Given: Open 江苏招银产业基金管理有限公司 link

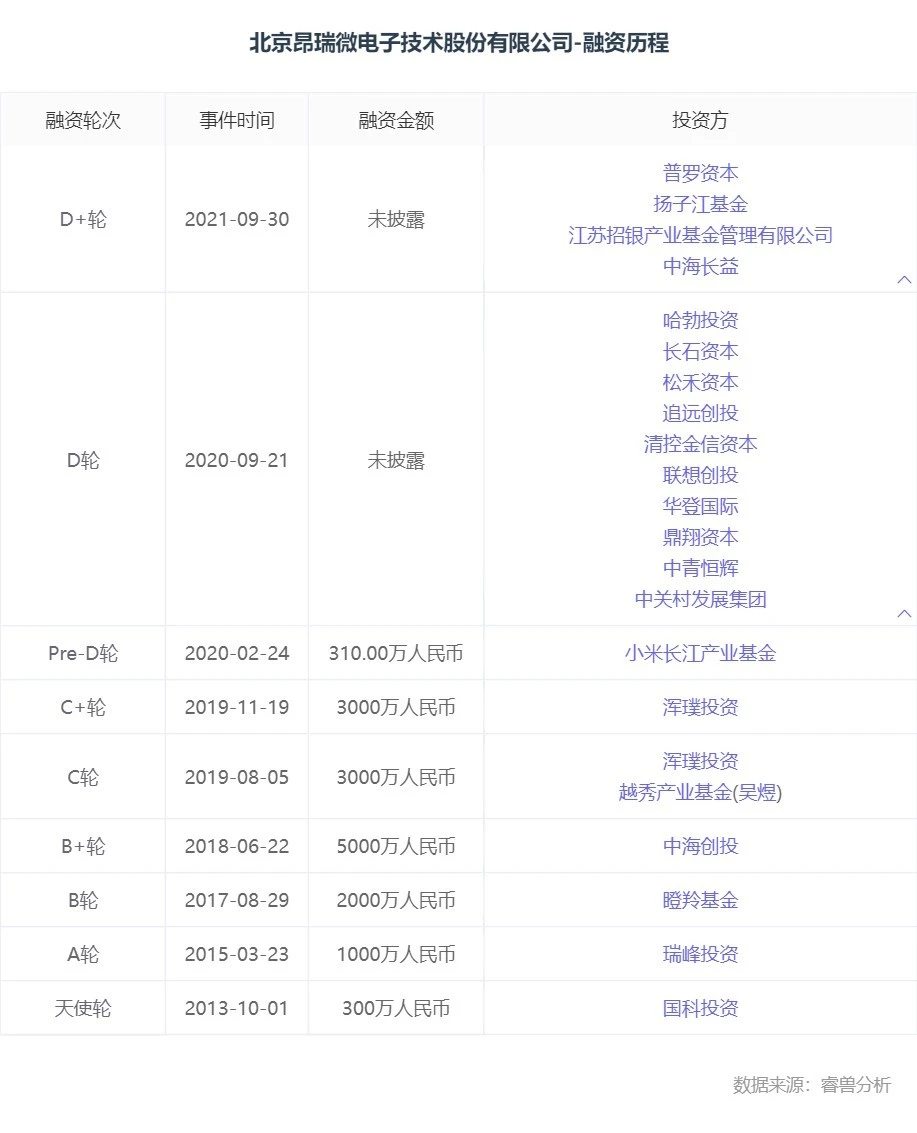Looking at the screenshot, I should (x=700, y=235).
